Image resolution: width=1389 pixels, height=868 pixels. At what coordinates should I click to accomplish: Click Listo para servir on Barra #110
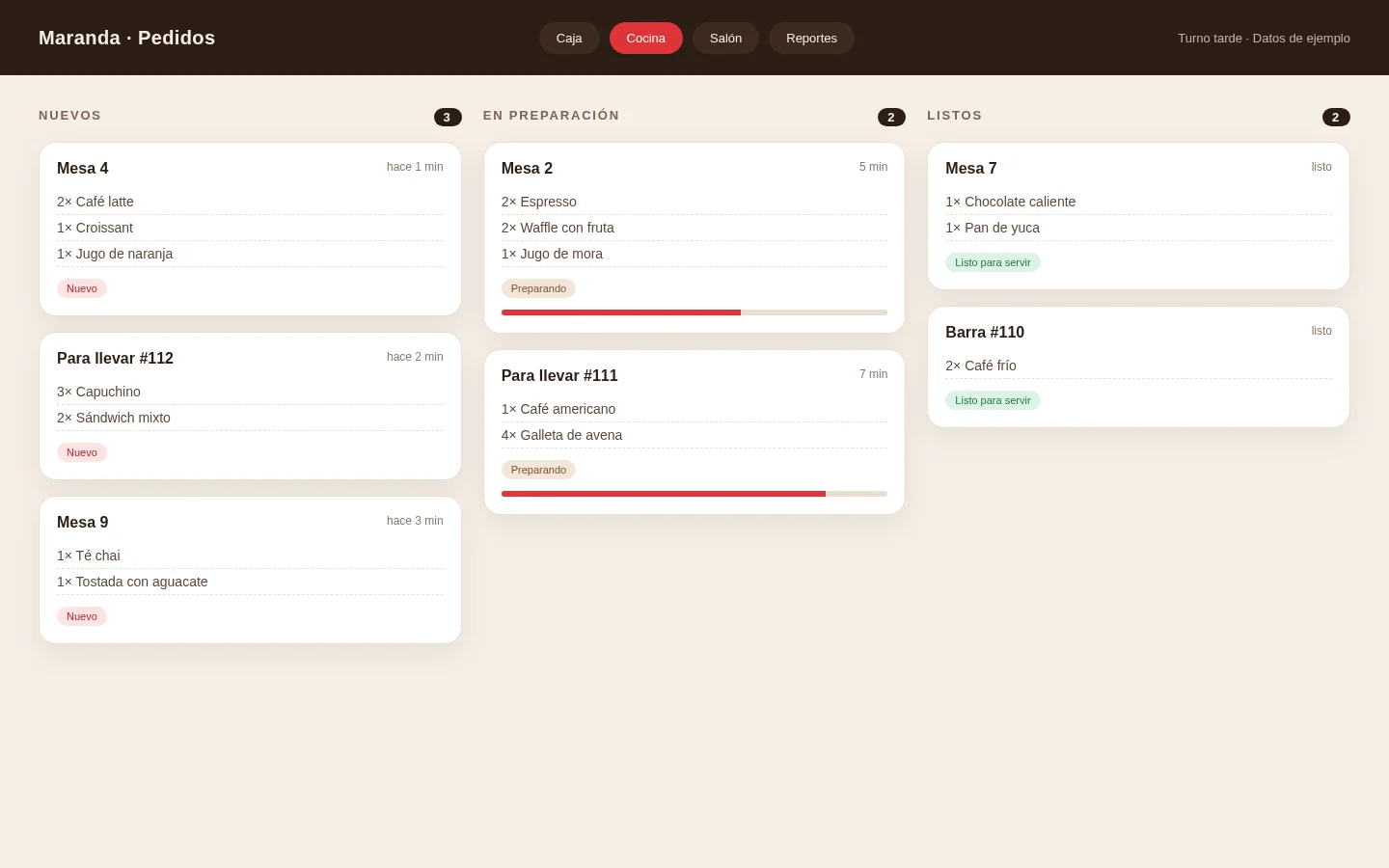point(993,400)
